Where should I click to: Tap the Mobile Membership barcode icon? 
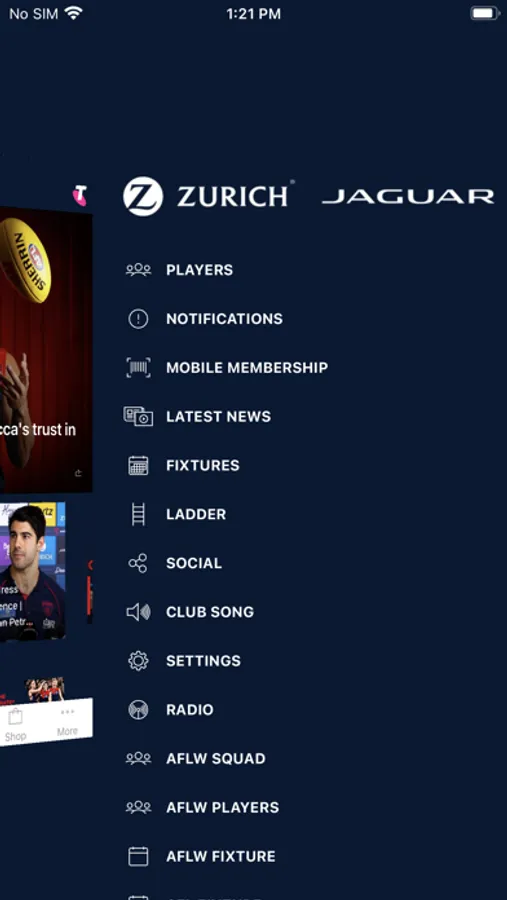tap(138, 367)
